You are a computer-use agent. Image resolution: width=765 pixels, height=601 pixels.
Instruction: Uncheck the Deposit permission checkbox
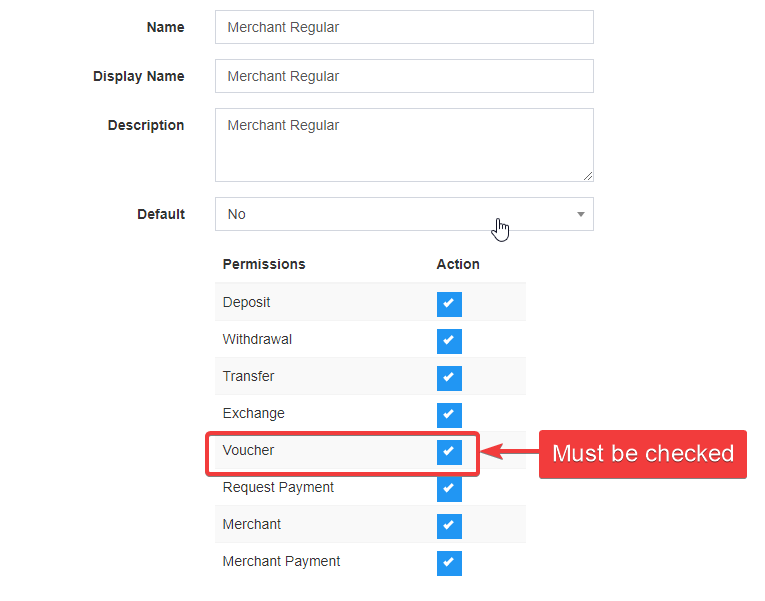point(449,304)
